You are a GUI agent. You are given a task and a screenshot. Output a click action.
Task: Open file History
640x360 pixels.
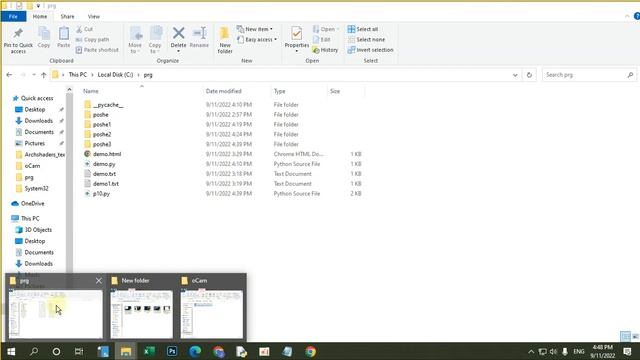325,50
